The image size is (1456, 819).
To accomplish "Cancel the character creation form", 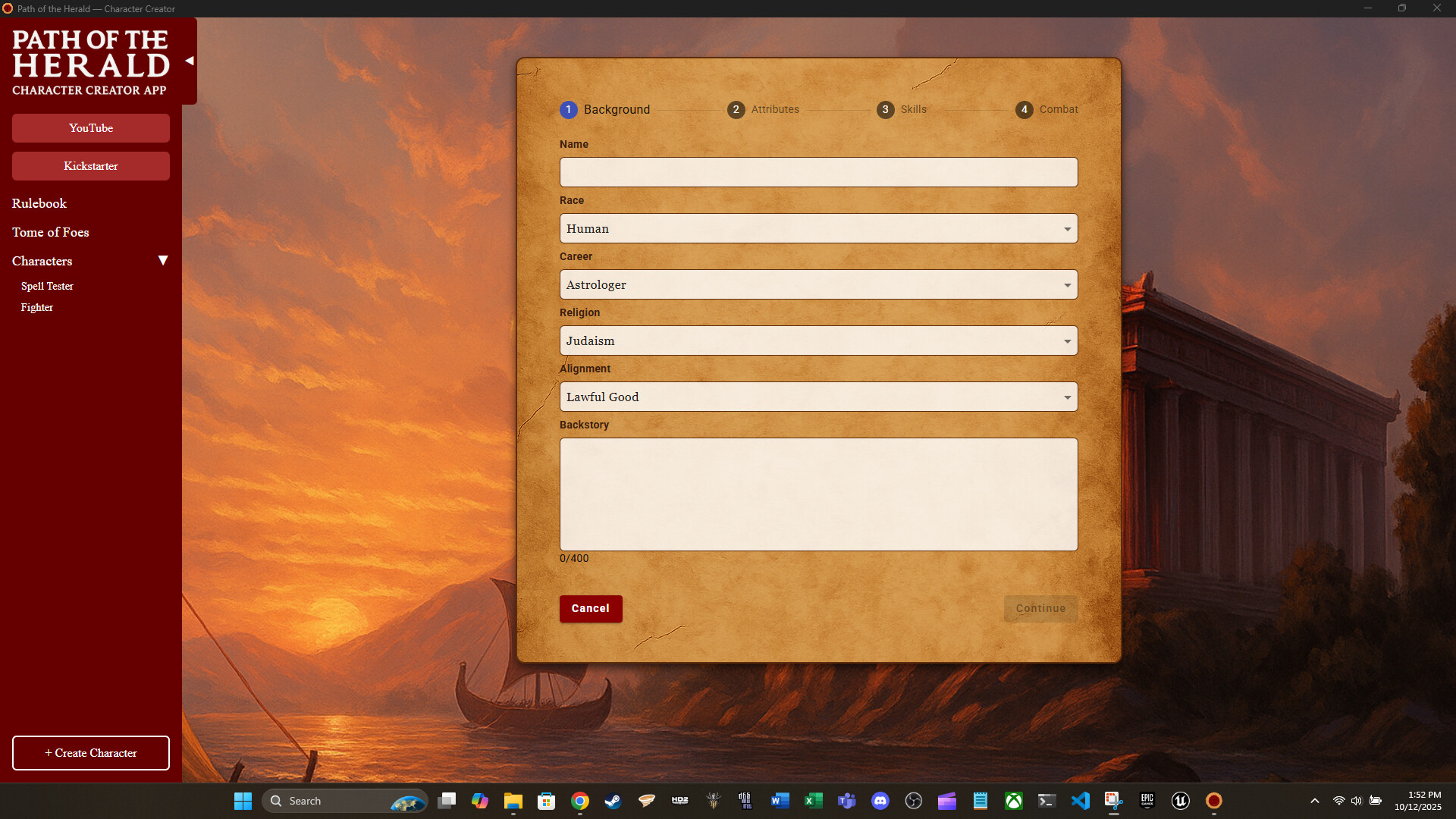I will pos(590,608).
